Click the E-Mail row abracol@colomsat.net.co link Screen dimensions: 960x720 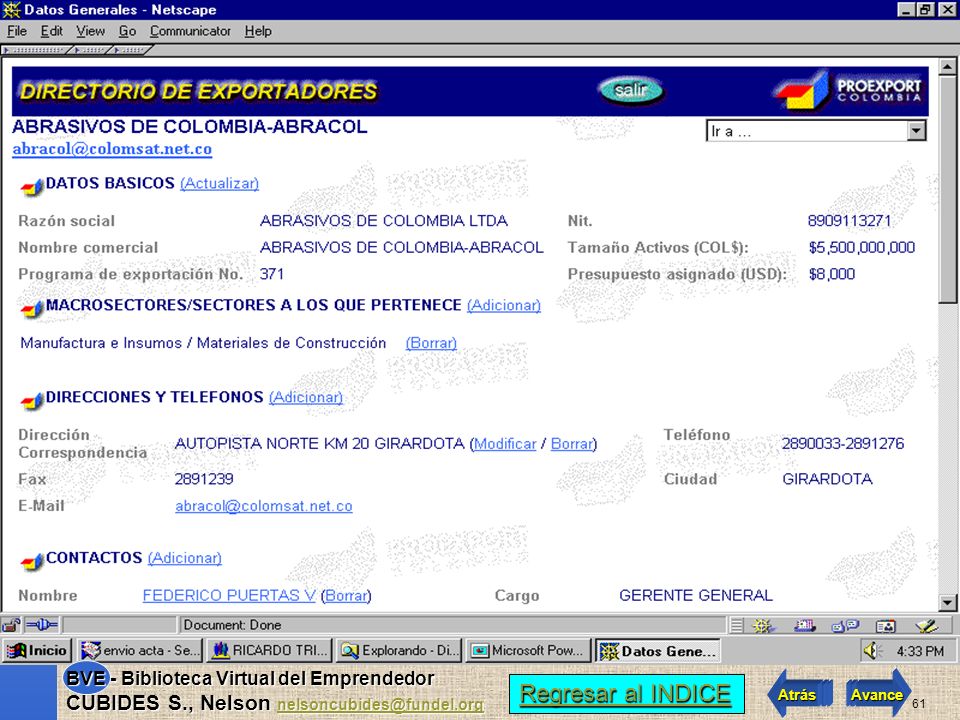pos(264,506)
